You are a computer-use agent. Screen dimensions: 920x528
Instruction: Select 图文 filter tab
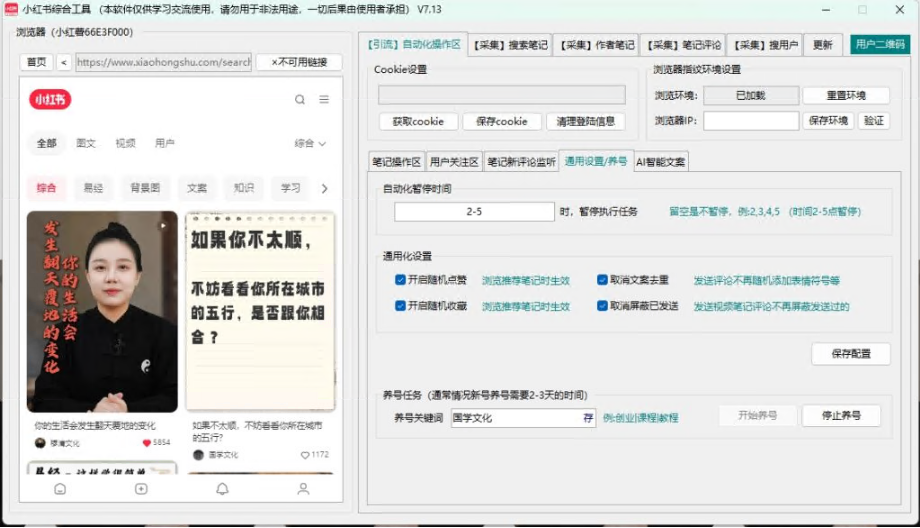(86, 143)
